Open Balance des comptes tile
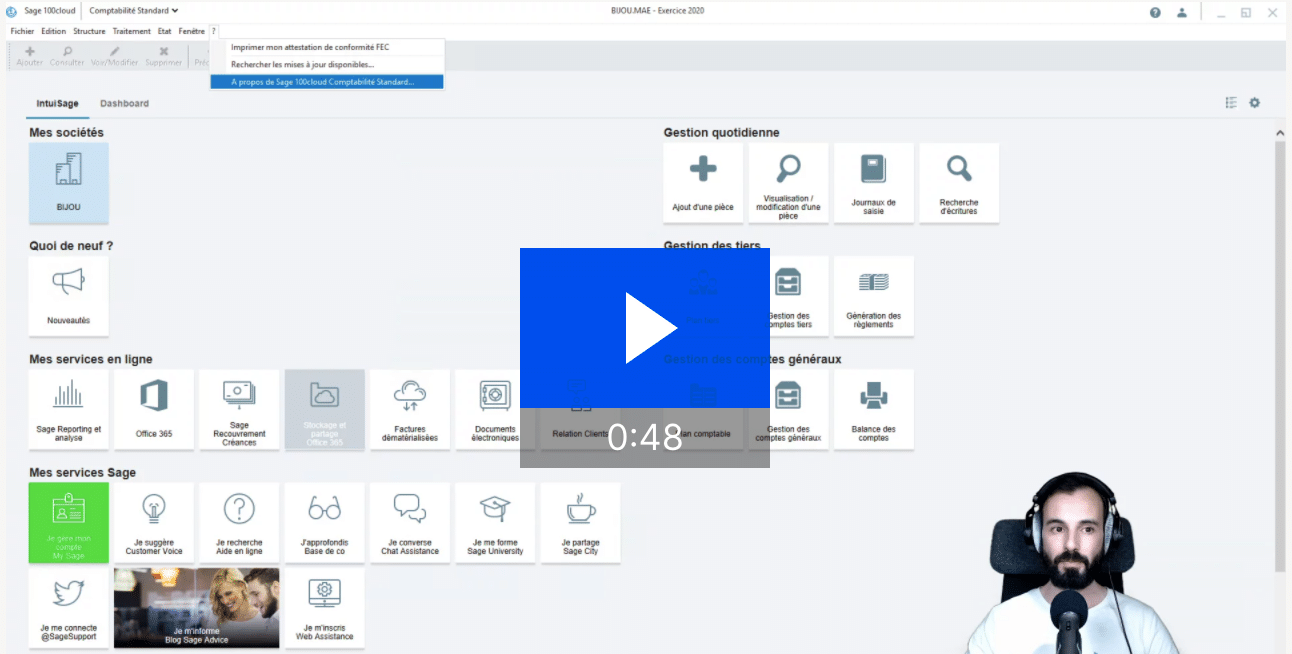This screenshot has width=1292, height=654. 874,410
